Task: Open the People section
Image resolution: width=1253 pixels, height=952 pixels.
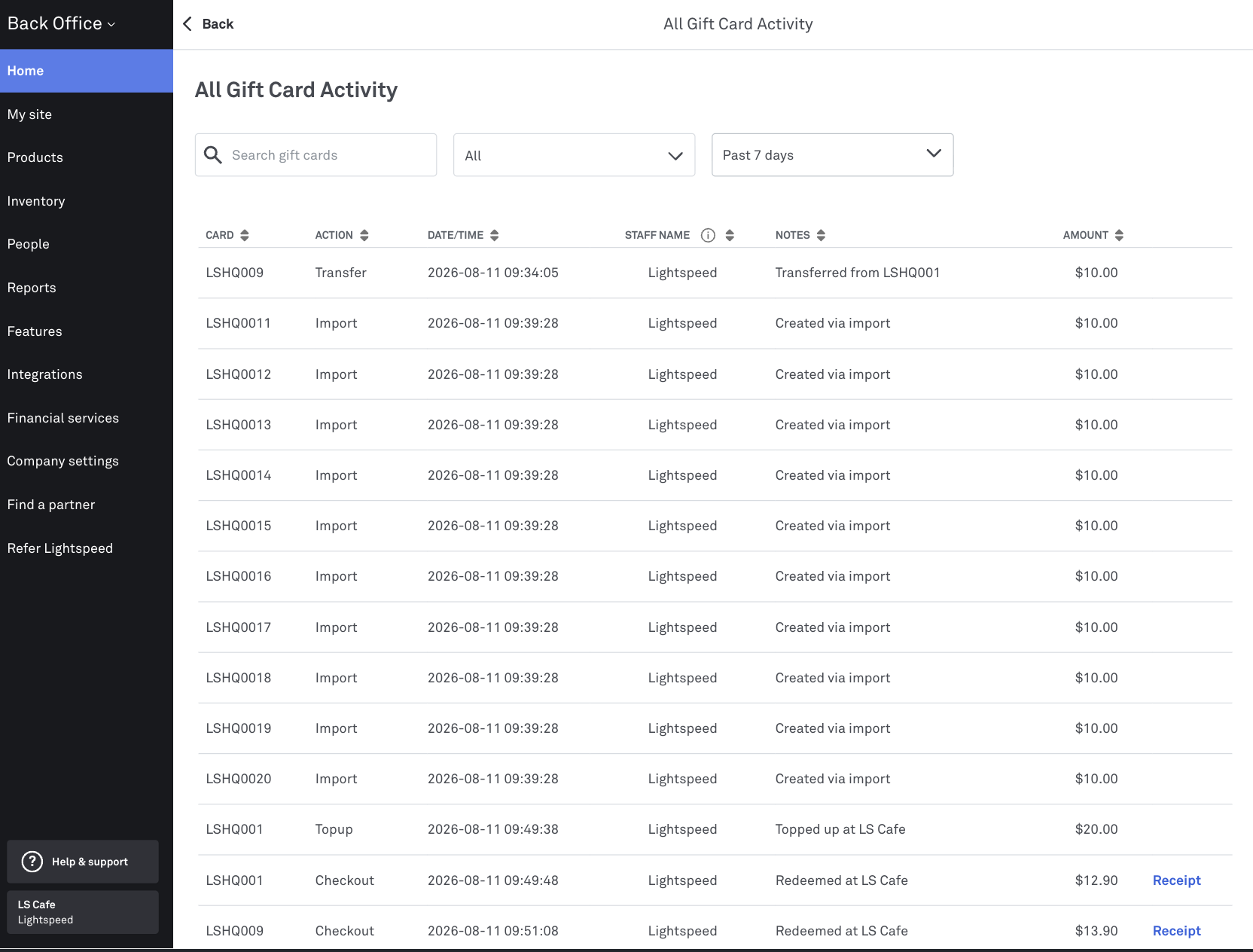Action: (87, 244)
